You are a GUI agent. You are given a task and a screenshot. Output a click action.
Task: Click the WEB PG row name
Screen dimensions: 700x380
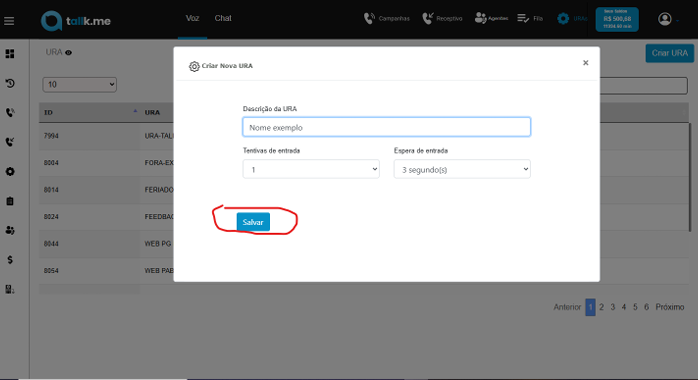coord(158,244)
